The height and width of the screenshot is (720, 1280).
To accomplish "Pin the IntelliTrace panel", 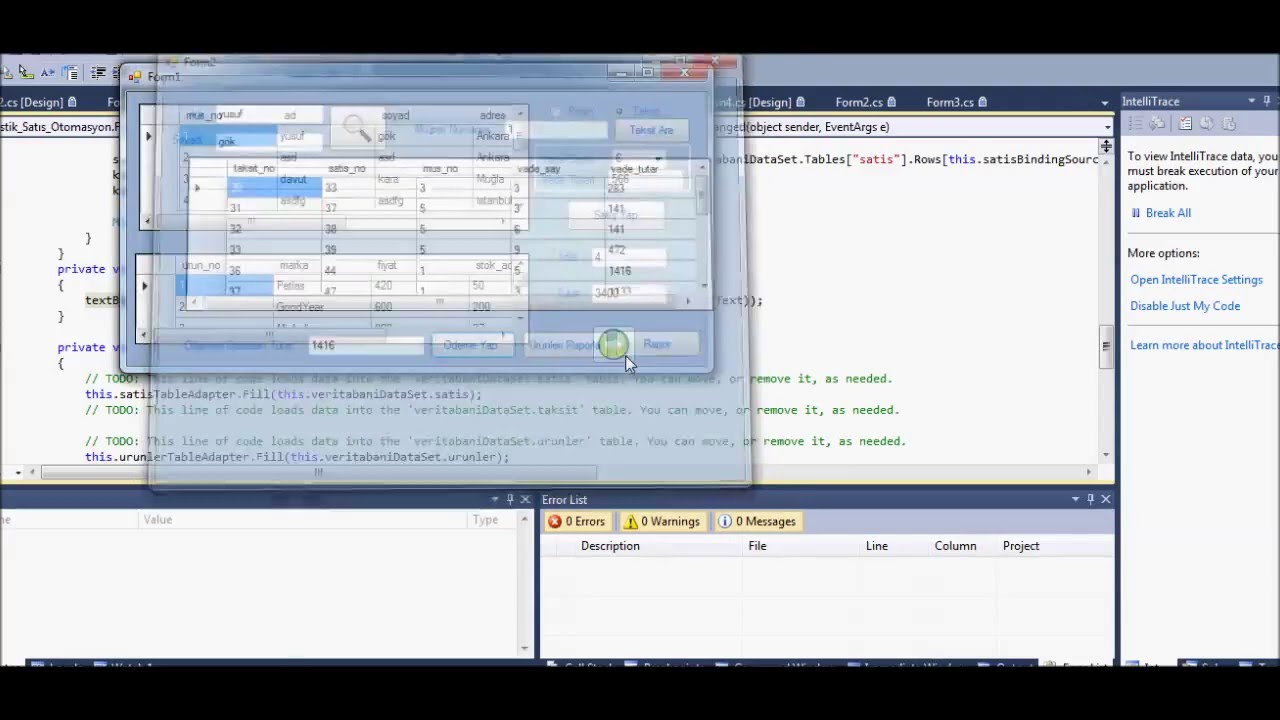I will pyautogui.click(x=1267, y=101).
